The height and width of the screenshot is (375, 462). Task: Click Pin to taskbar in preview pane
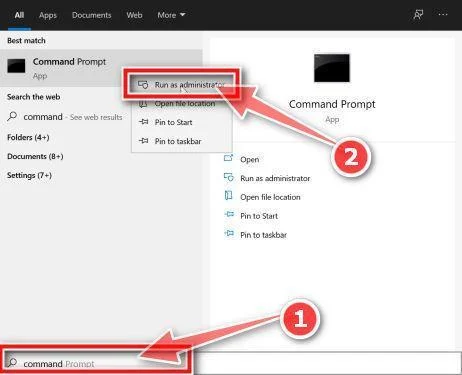(x=263, y=235)
